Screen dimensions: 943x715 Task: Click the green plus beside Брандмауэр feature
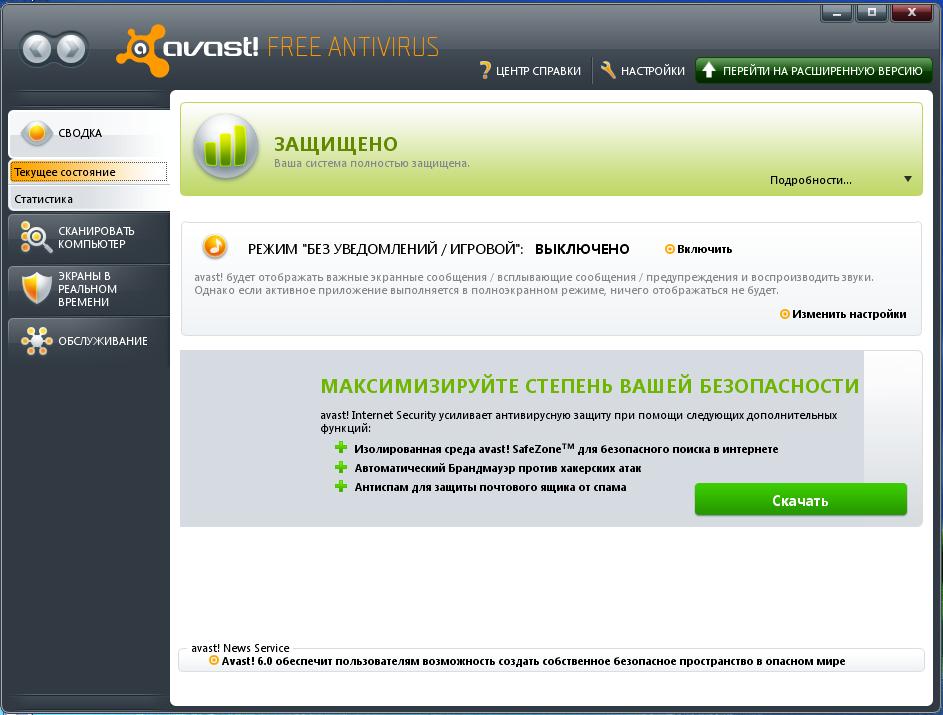coord(341,467)
